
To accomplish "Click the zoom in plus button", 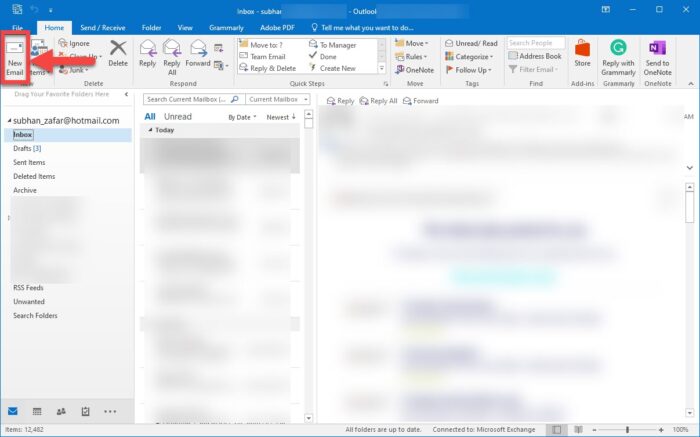I will click(x=661, y=429).
